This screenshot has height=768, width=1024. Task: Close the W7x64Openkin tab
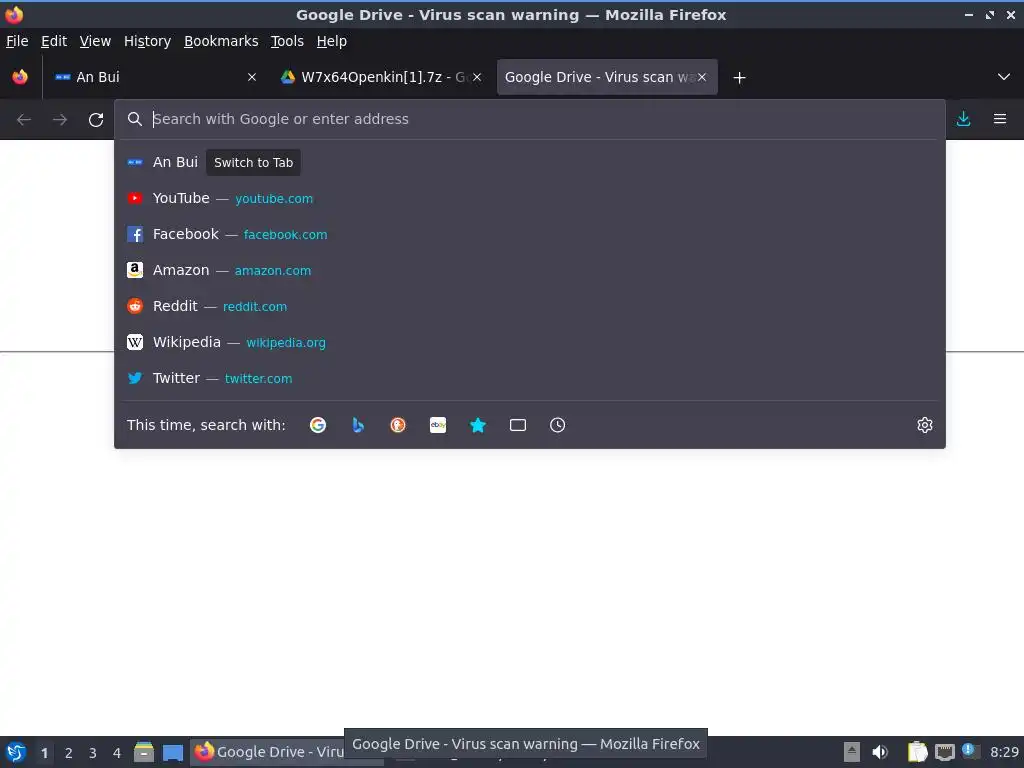click(x=477, y=77)
